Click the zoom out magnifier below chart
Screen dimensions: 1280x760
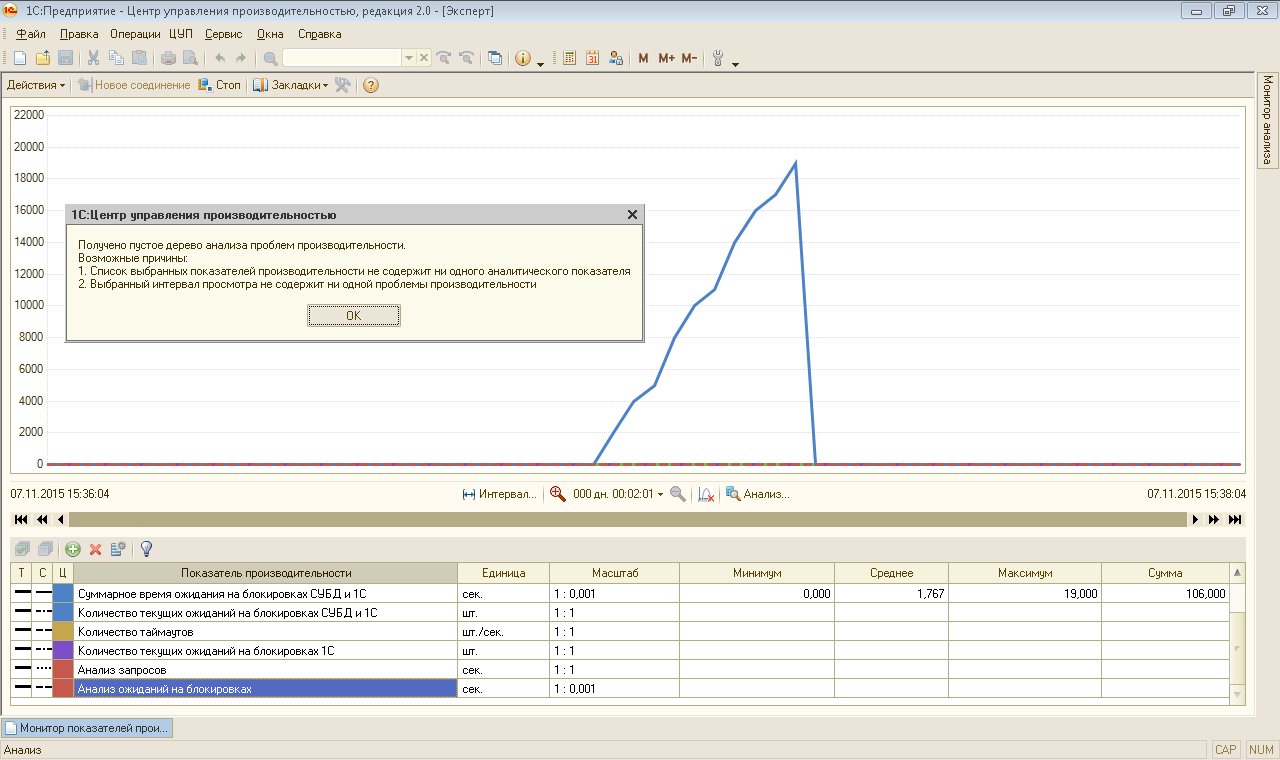(x=678, y=493)
